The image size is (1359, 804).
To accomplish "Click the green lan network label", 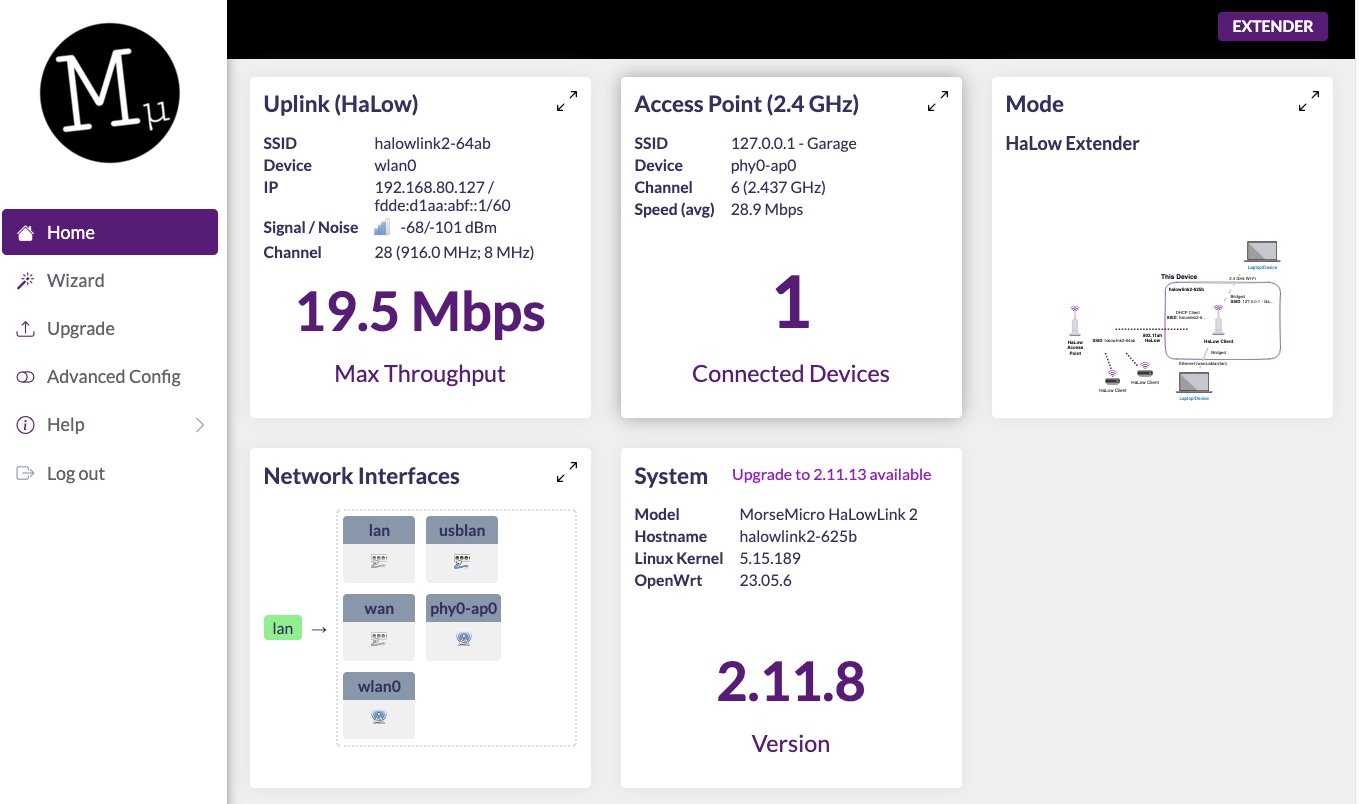I will (x=283, y=628).
